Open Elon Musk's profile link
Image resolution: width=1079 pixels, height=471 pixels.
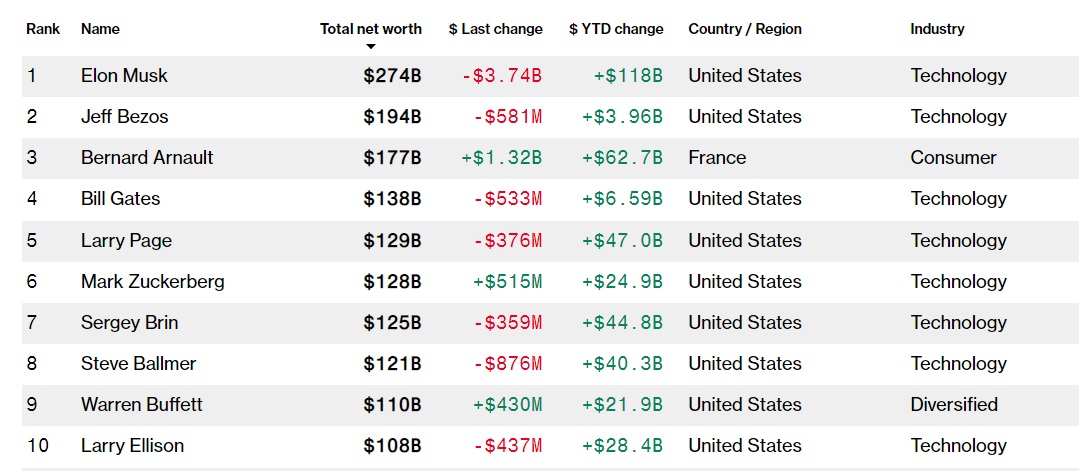click(124, 76)
